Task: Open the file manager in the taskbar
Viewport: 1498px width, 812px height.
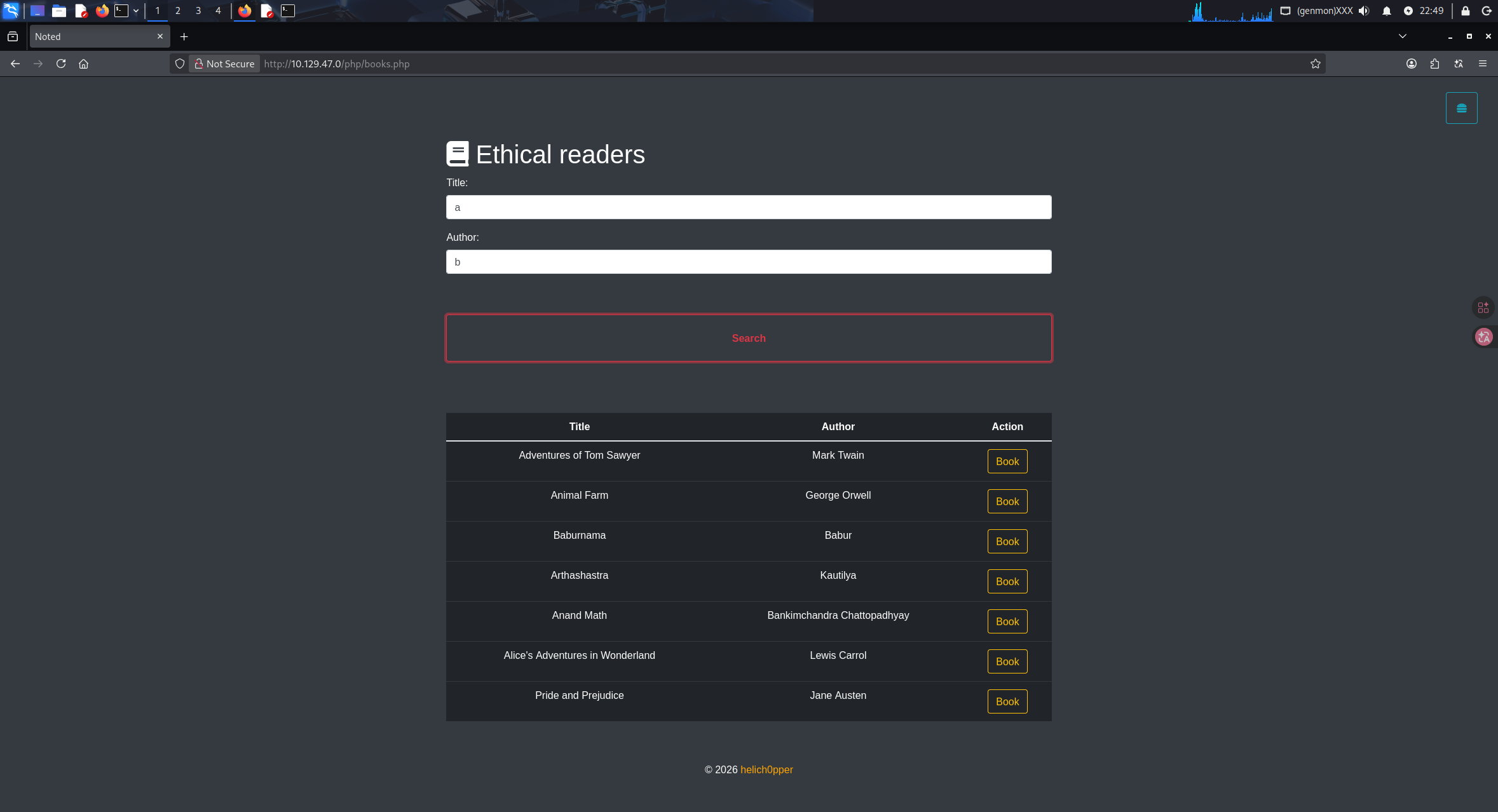Action: tap(59, 11)
